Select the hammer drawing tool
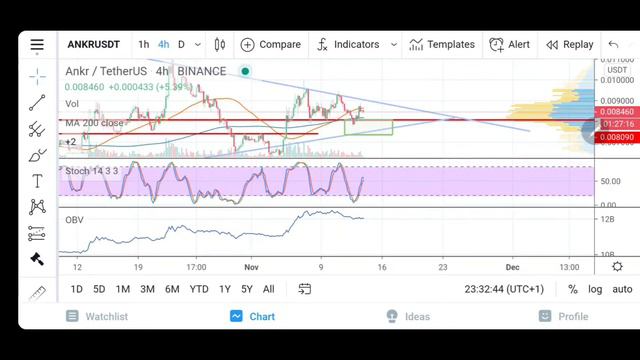Image resolution: width=640 pixels, height=360 pixels. click(x=37, y=259)
